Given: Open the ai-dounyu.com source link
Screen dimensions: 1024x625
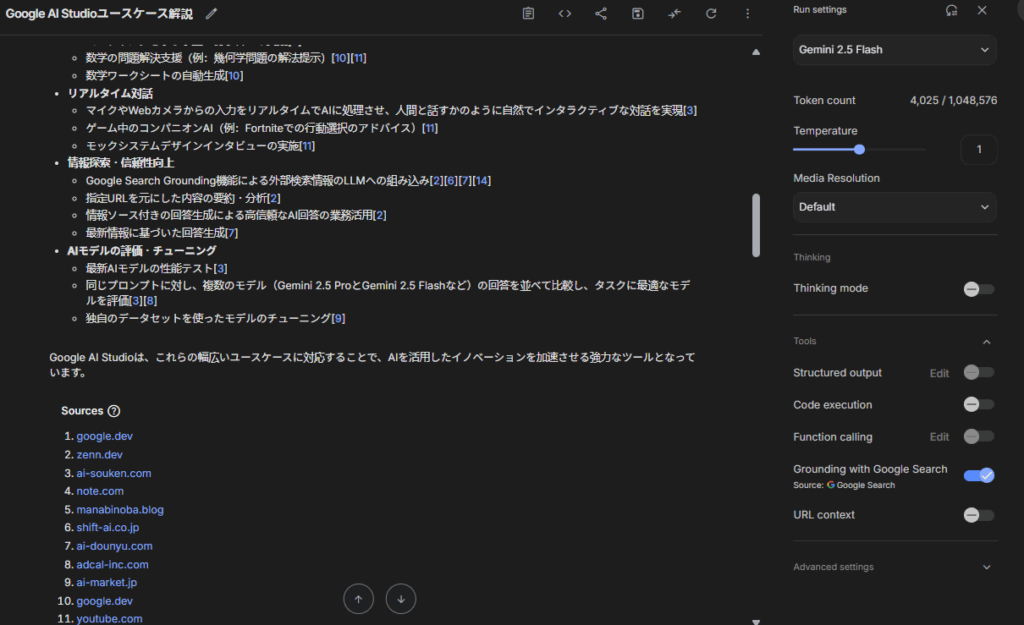Looking at the screenshot, I should [114, 546].
